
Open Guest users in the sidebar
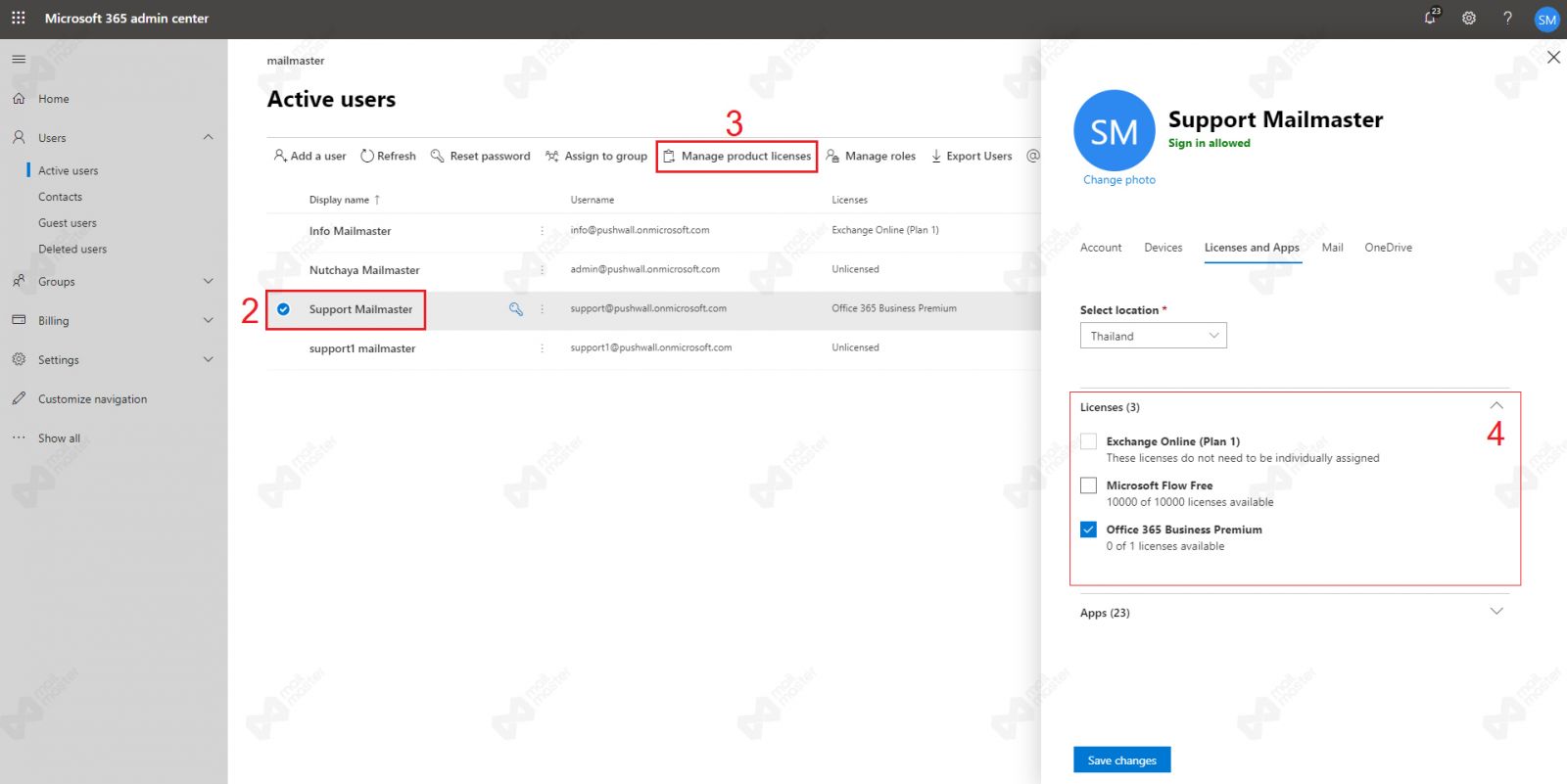(x=68, y=223)
